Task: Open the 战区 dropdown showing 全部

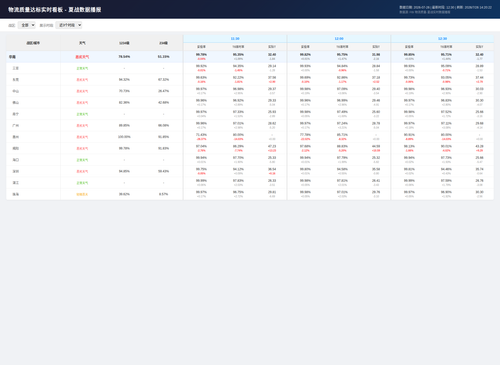Action: click(x=27, y=25)
